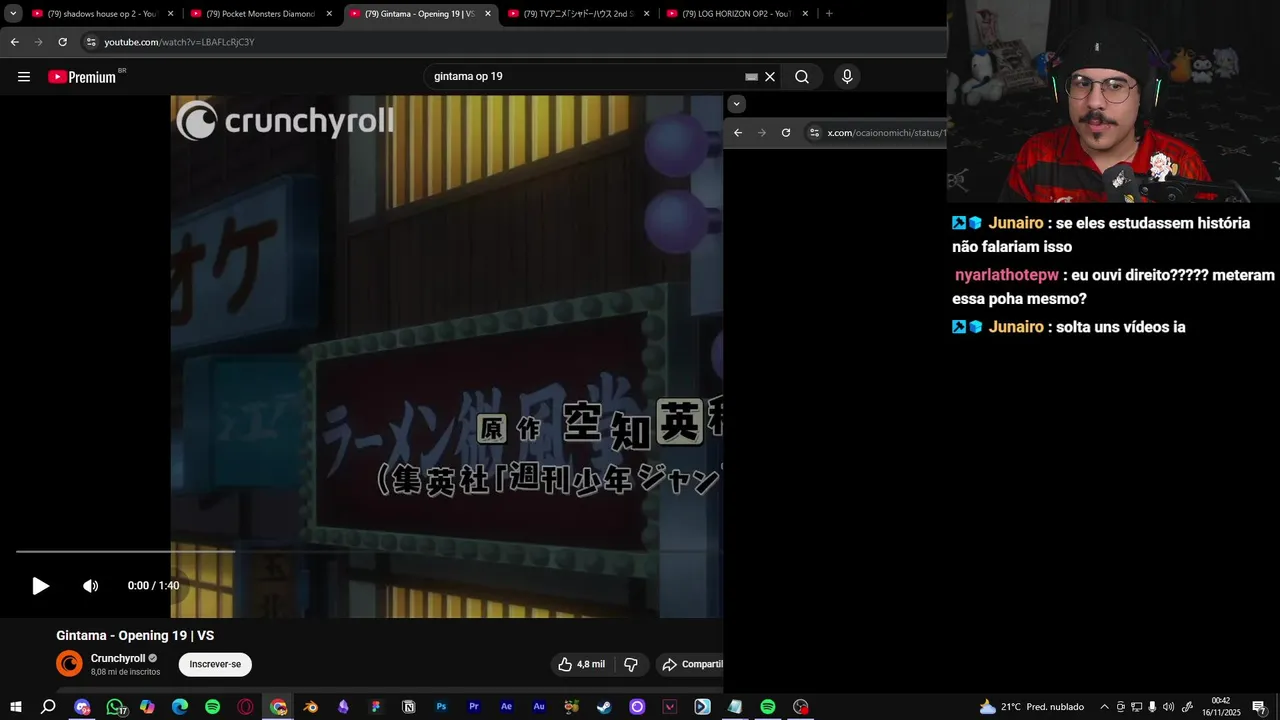Launch After Effects from the taskbar
1280x720 pixels.
506,707
